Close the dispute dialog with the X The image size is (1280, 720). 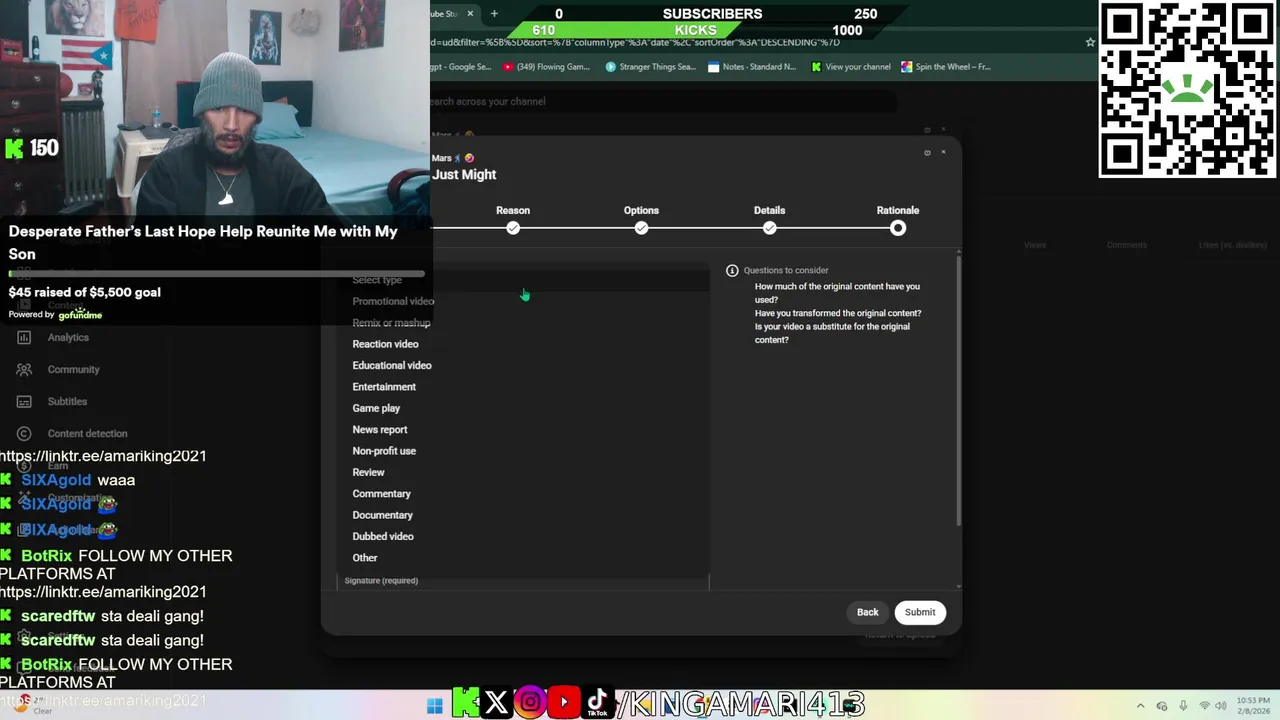click(943, 152)
